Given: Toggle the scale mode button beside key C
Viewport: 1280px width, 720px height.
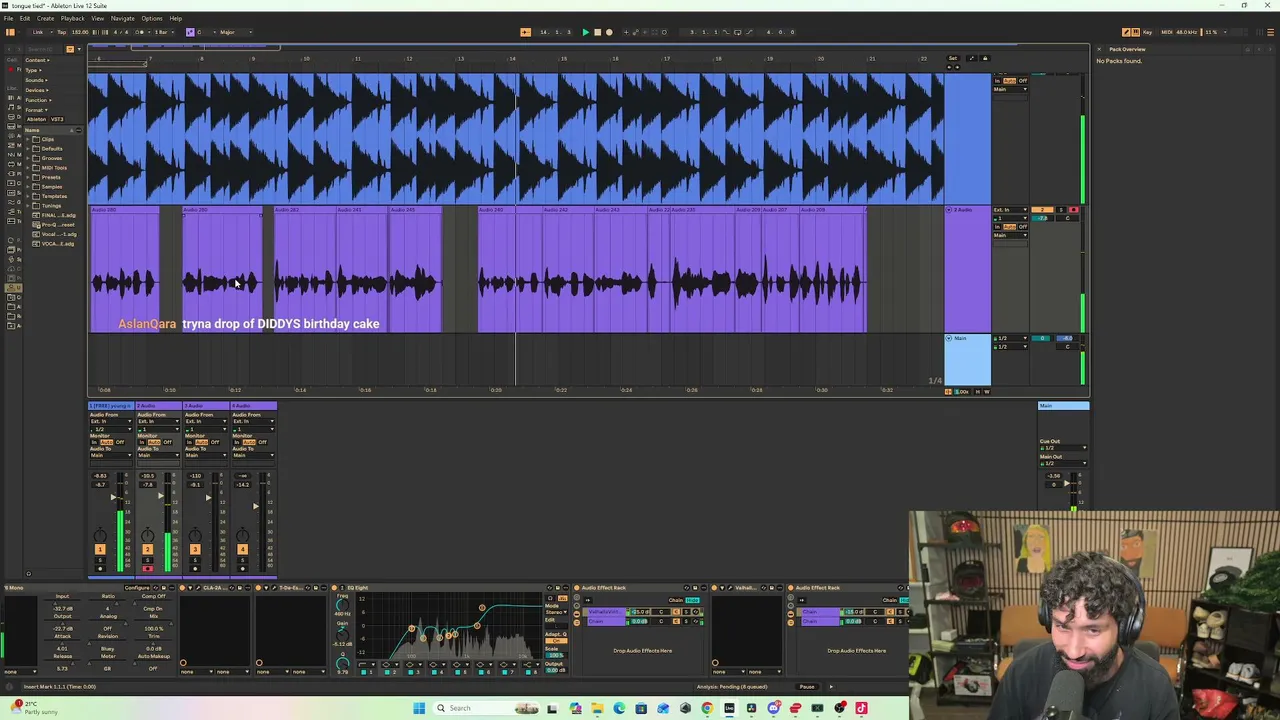Looking at the screenshot, I should pyautogui.click(x=190, y=32).
